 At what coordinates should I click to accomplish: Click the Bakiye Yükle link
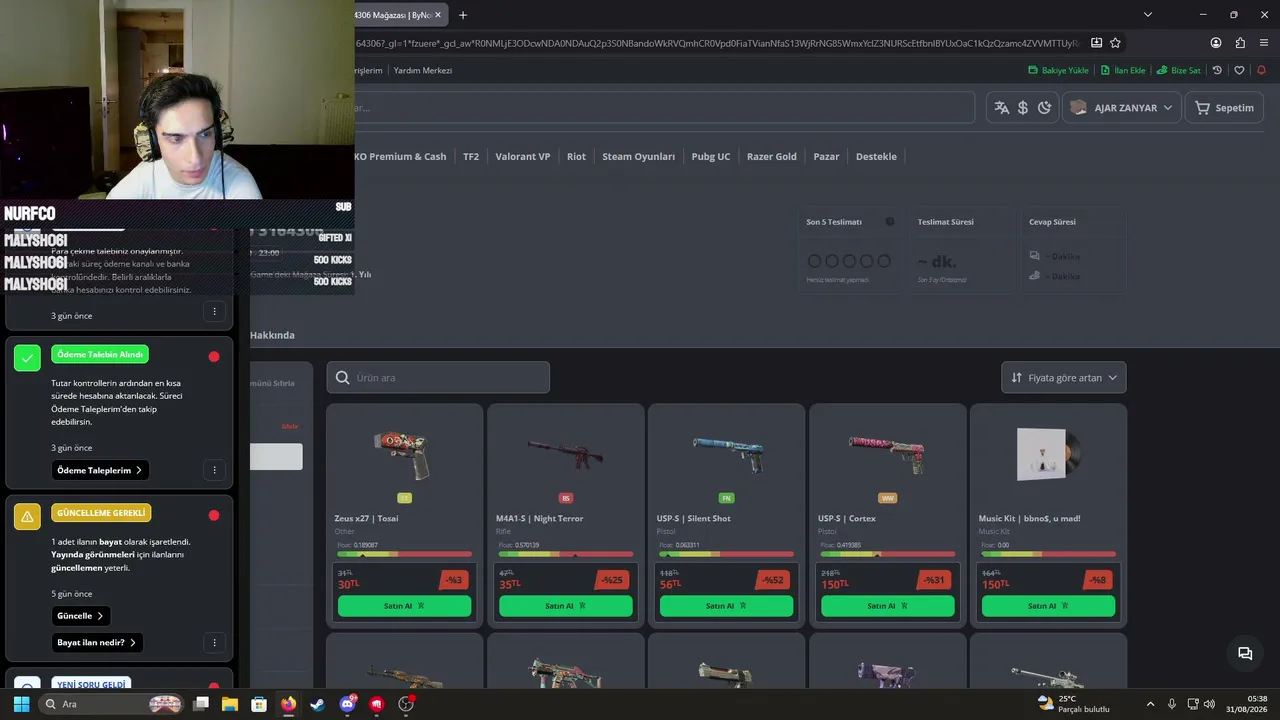click(1058, 70)
